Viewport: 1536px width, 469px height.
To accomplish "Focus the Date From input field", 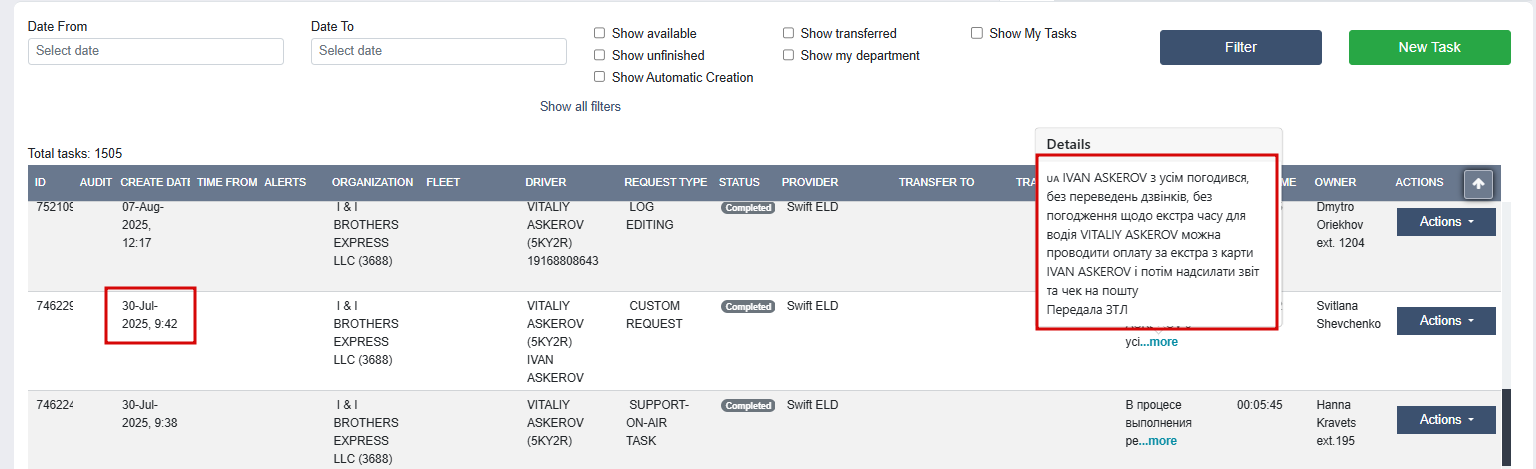I will [x=156, y=51].
